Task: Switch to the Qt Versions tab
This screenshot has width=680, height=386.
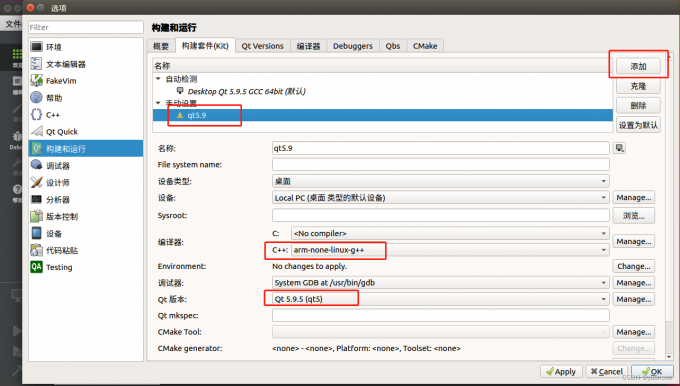Action: point(262,46)
